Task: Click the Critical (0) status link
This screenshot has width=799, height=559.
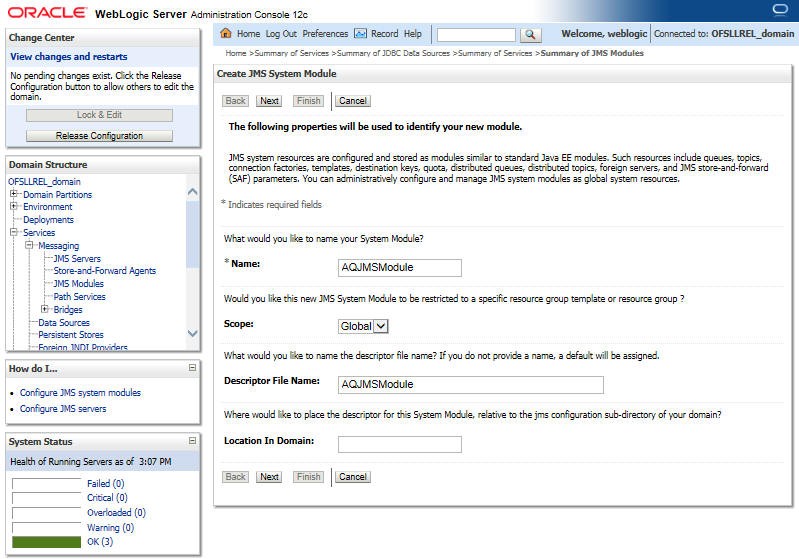Action: 108,497
